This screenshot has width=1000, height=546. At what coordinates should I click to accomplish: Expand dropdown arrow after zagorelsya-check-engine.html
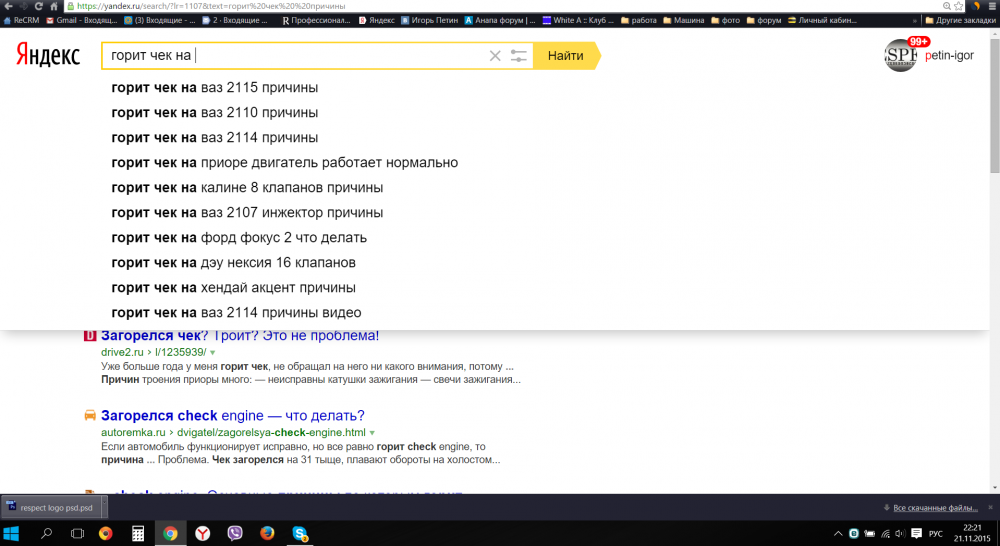pyautogui.click(x=372, y=433)
